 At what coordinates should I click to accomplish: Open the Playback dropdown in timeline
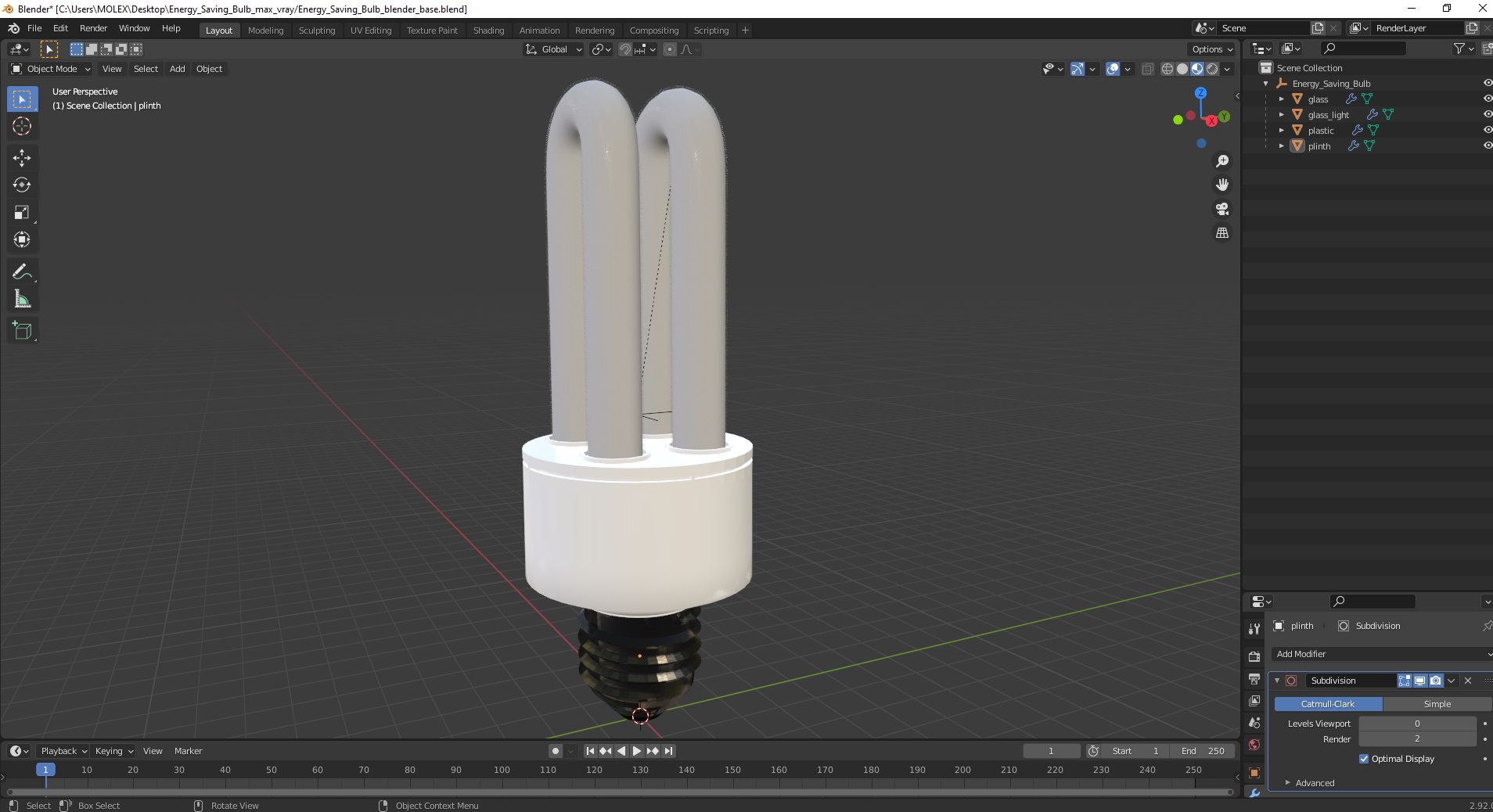(x=63, y=751)
